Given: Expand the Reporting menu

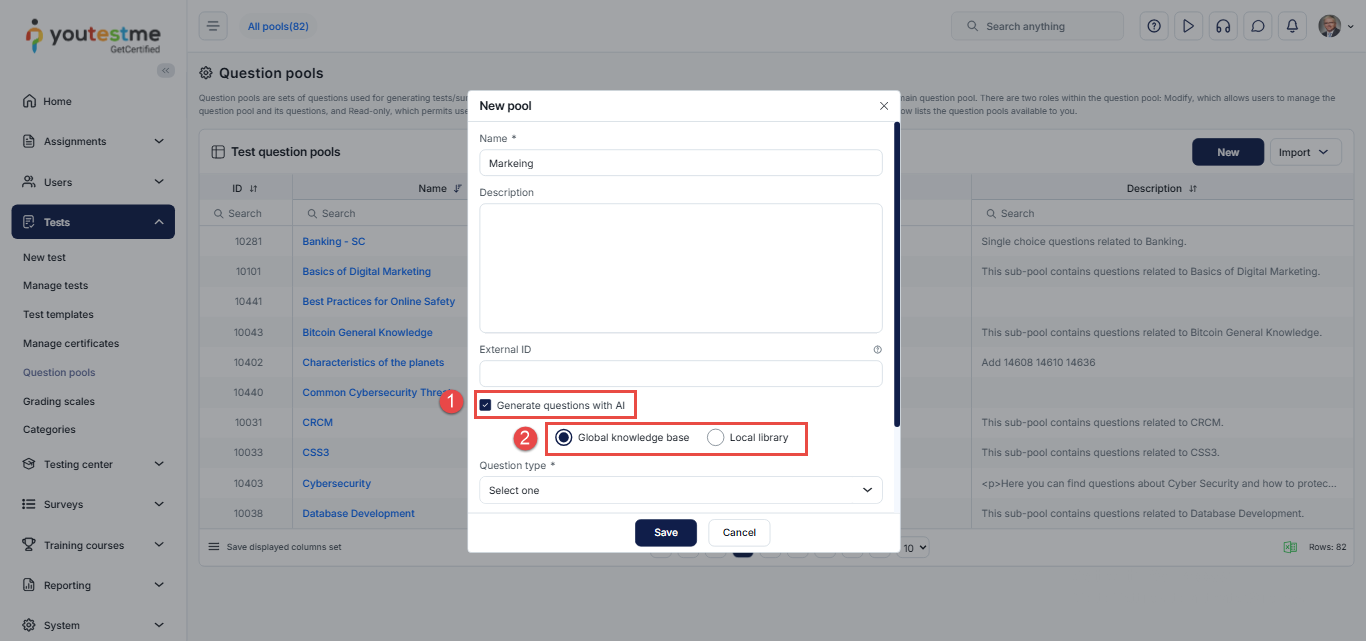Looking at the screenshot, I should pos(93,585).
